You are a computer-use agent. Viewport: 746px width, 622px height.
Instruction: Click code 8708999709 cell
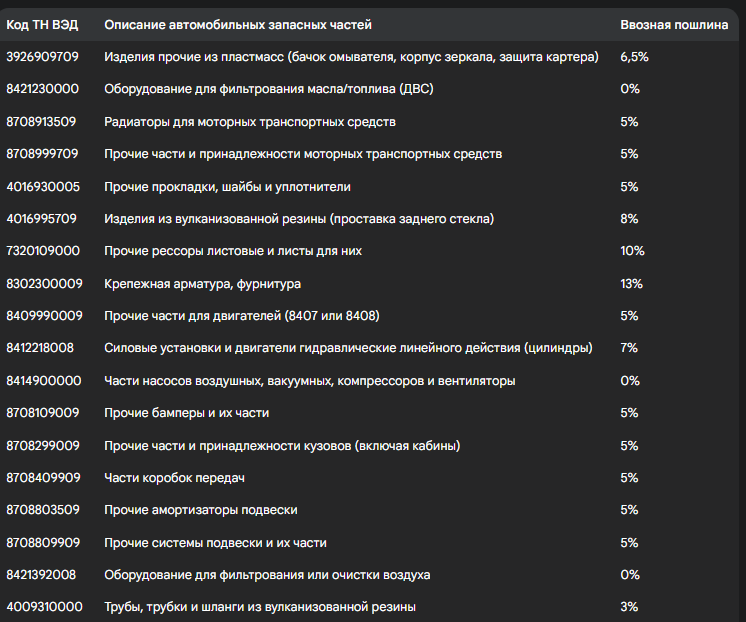pyautogui.click(x=42, y=154)
